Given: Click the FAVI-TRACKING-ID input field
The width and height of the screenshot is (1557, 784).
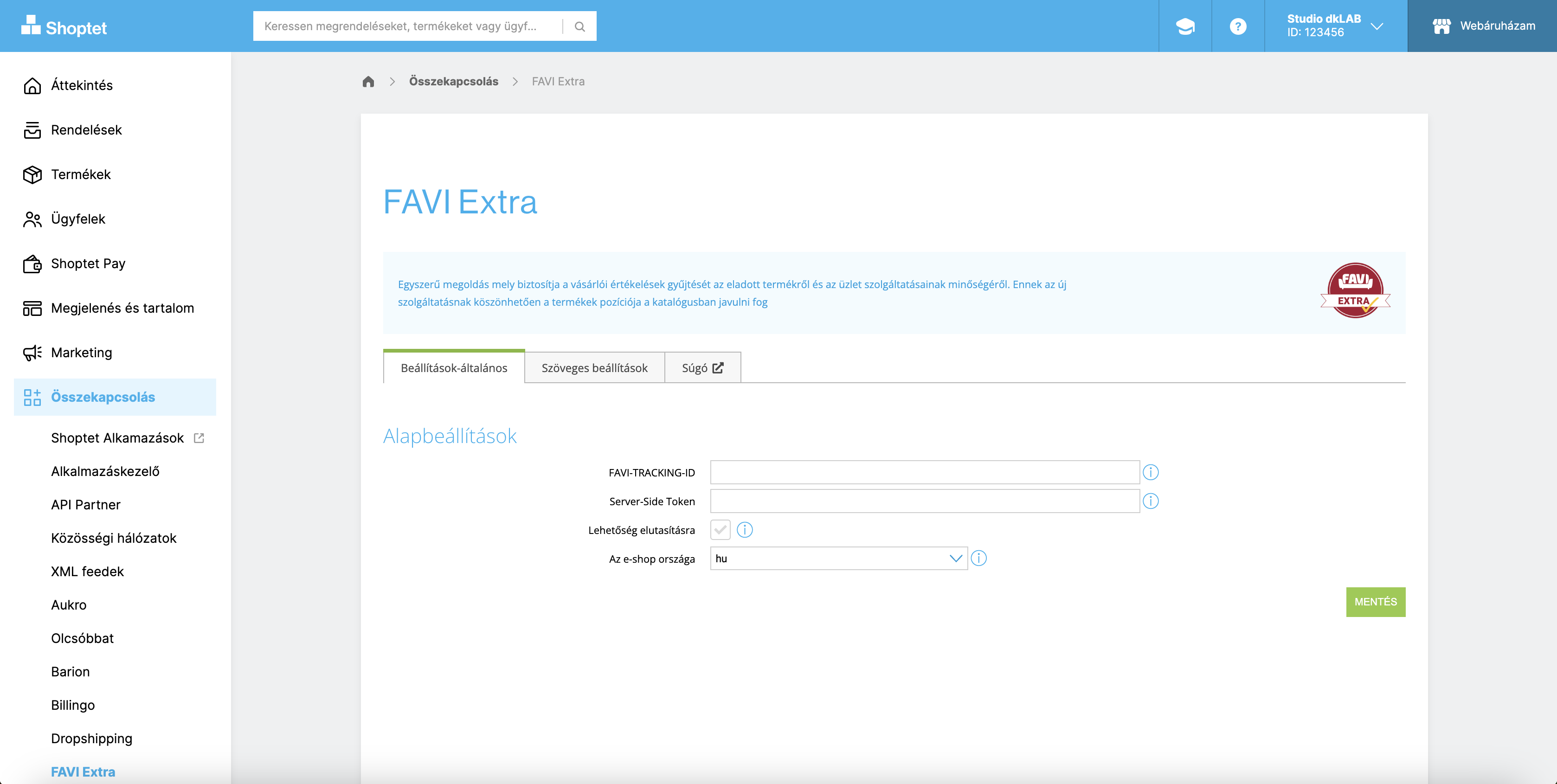Looking at the screenshot, I should (925, 472).
